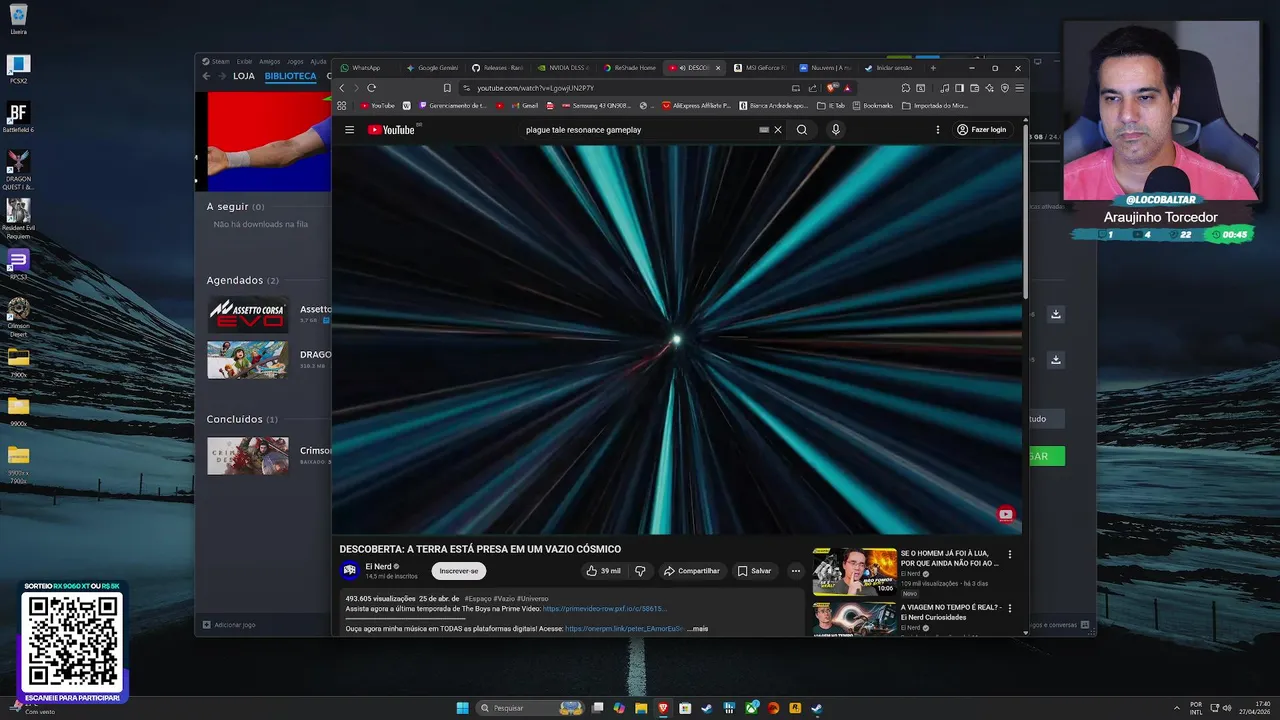1280x720 pixels.
Task: Open the onerpm.link in the description
Action: [x=625, y=629]
